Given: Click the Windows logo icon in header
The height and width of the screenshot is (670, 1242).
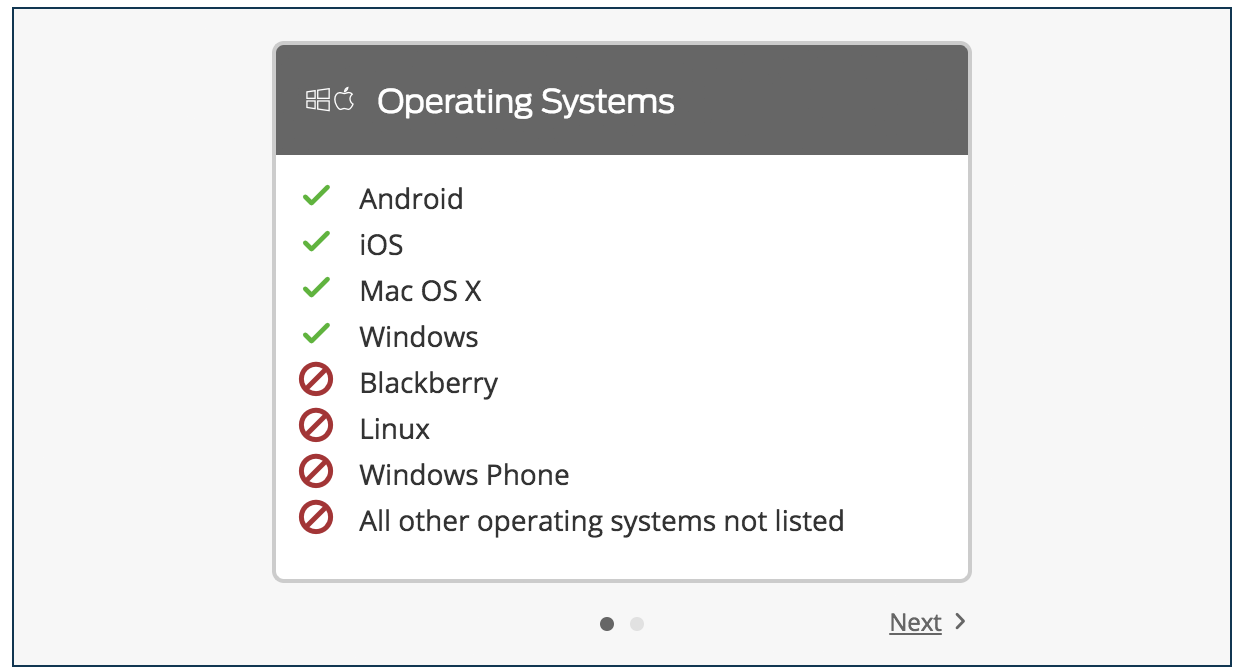Looking at the screenshot, I should coord(318,99).
